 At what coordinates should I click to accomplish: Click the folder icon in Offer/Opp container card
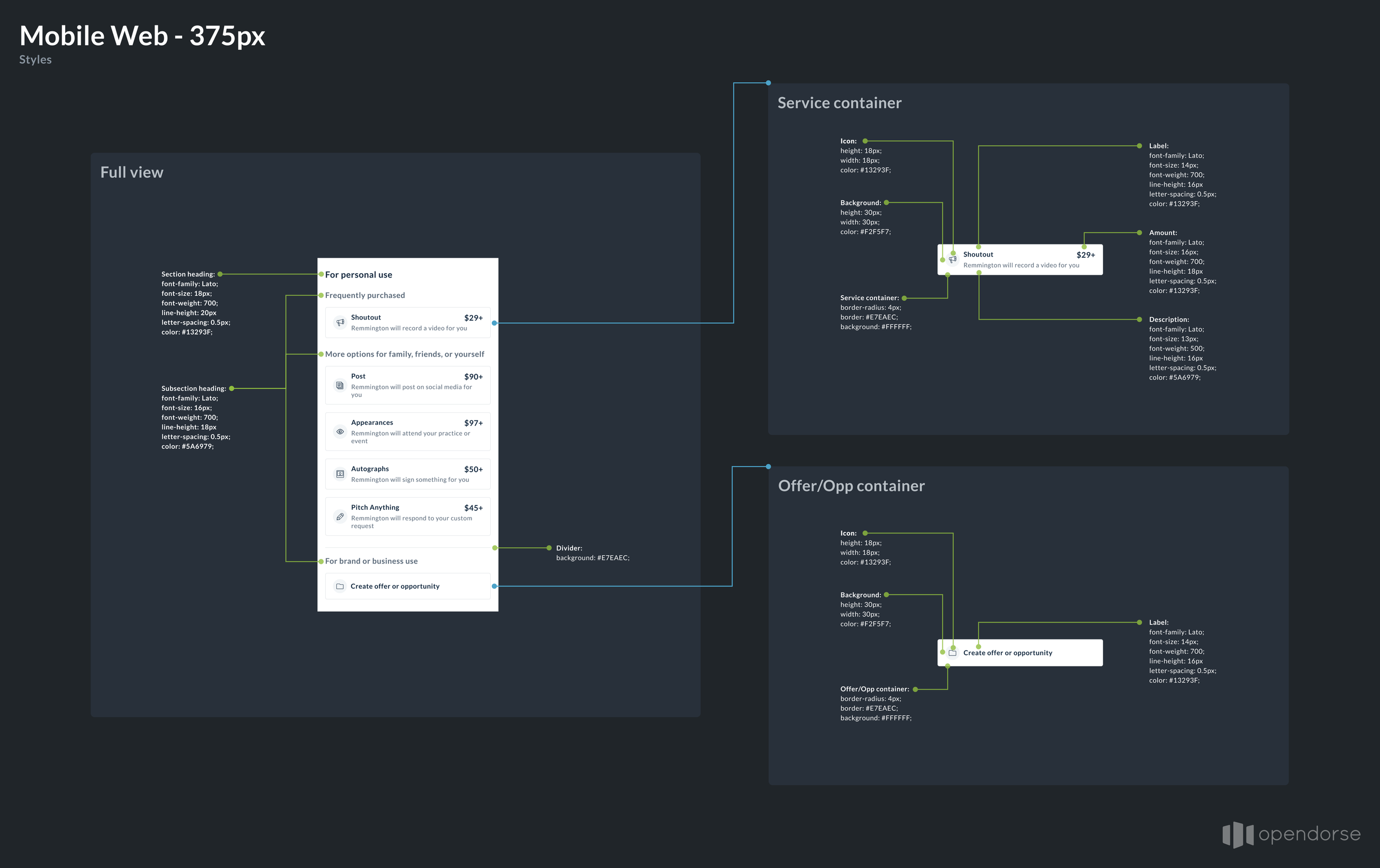pyautogui.click(x=952, y=653)
